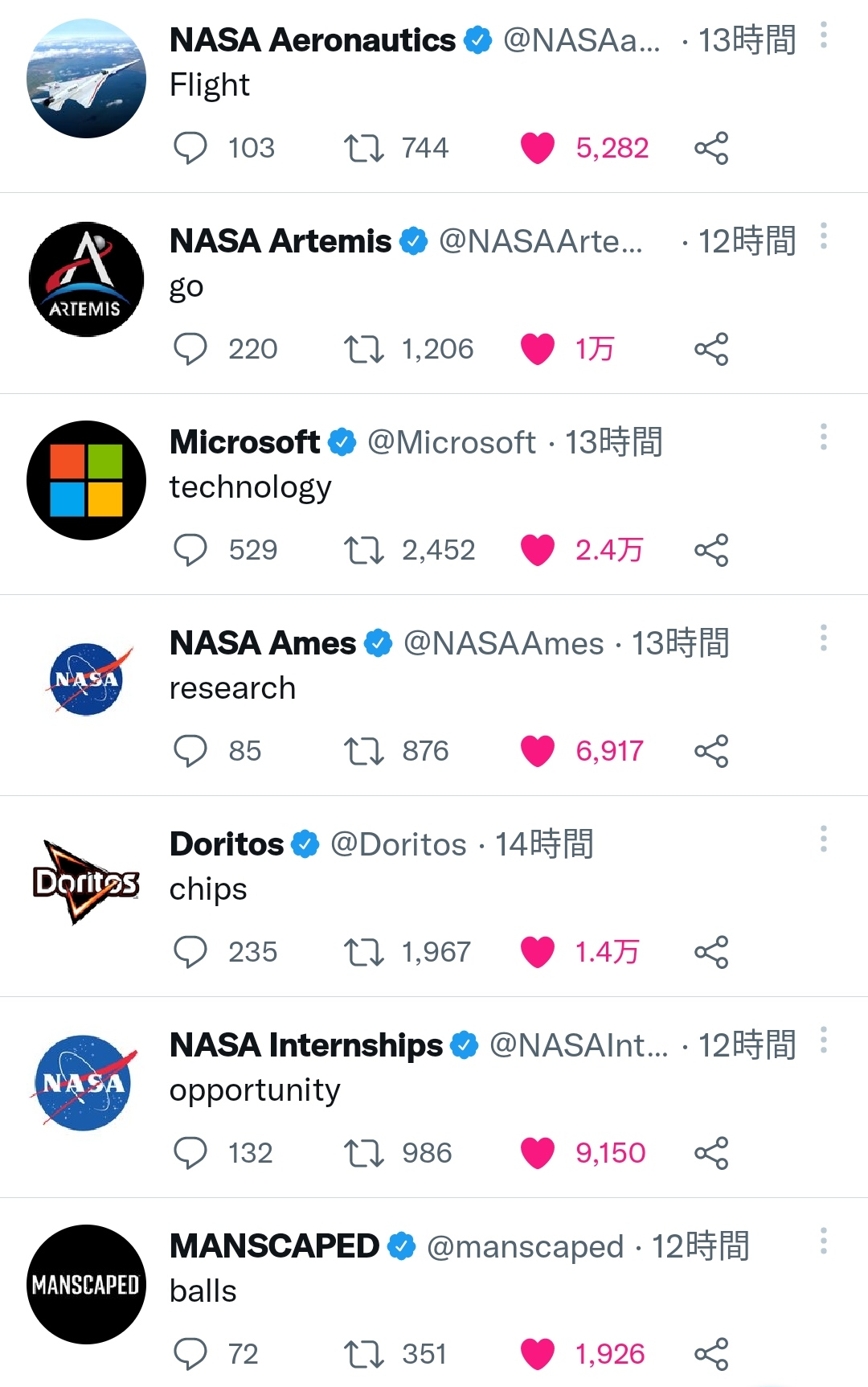Open the Doritos logo avatar
Screen dimensions: 868x1387
tap(86, 882)
